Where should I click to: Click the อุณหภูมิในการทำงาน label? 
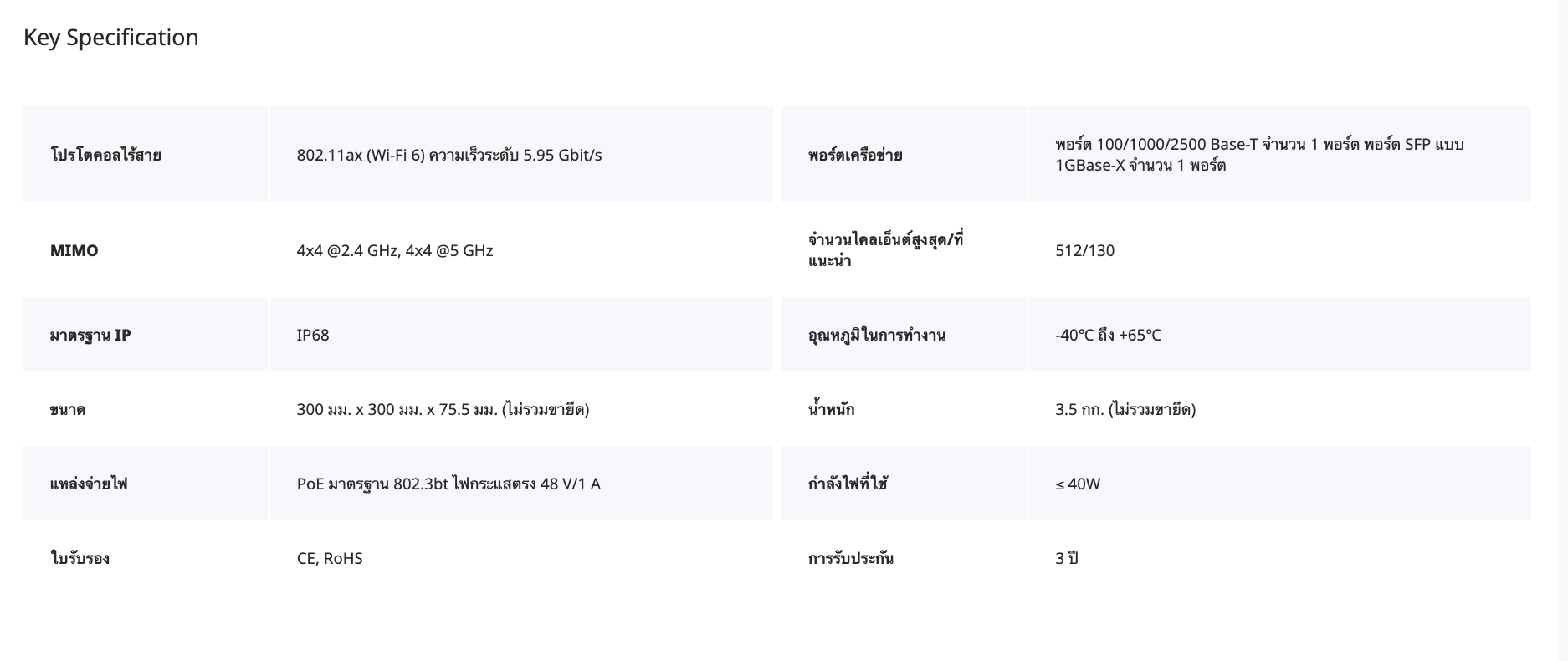point(876,335)
